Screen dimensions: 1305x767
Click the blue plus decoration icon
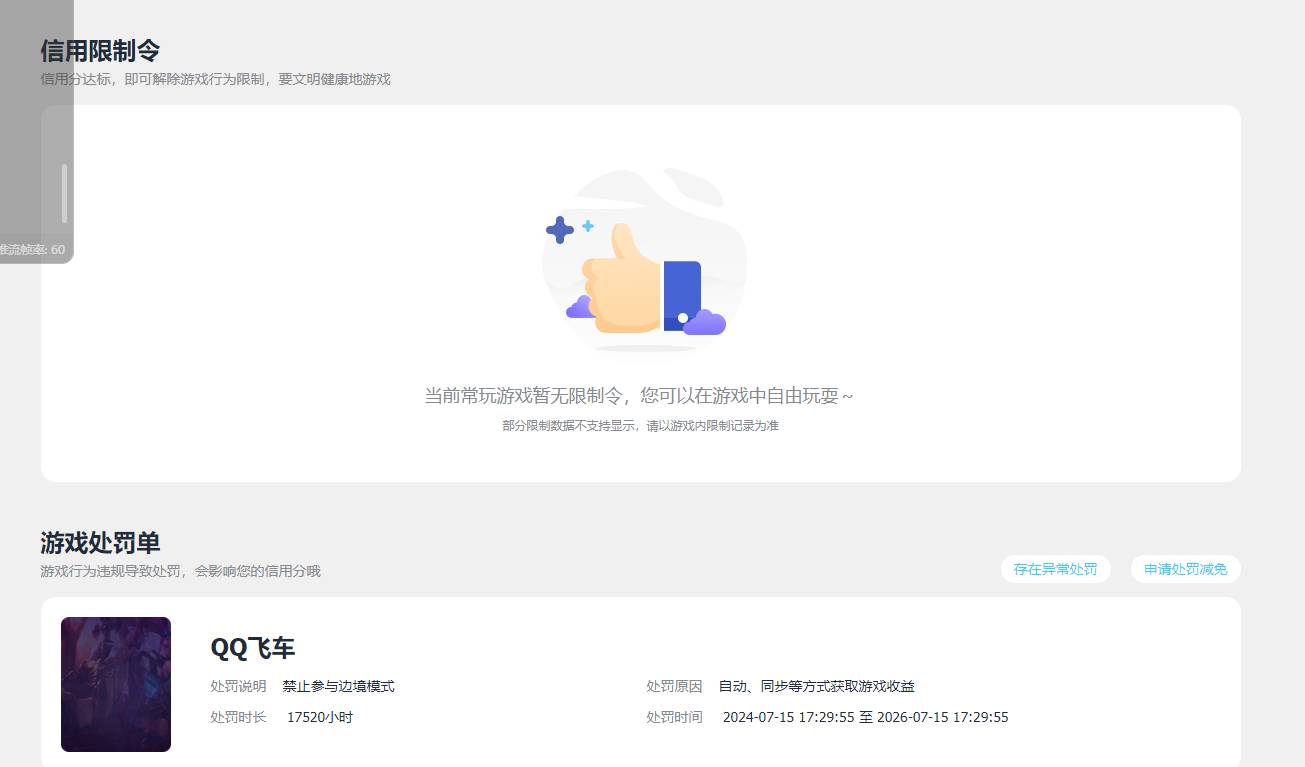pos(561,230)
